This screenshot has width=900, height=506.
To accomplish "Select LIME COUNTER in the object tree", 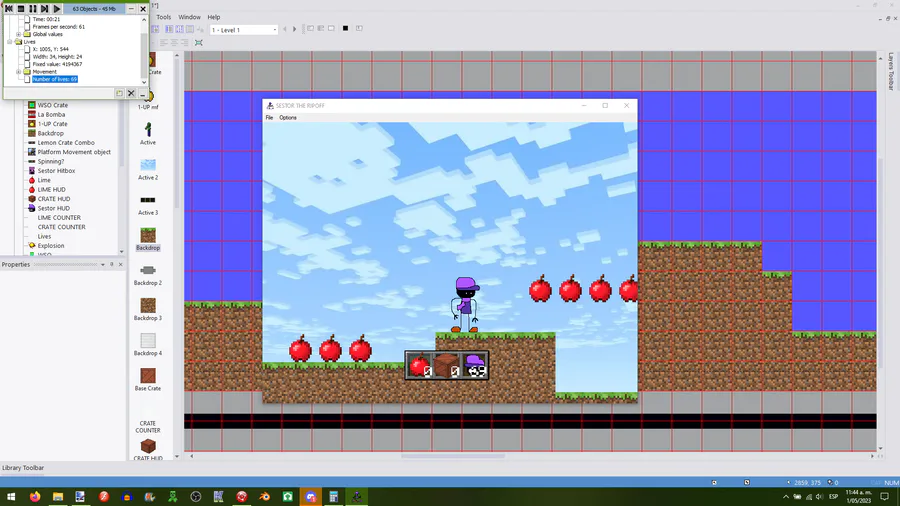I will (x=59, y=217).
